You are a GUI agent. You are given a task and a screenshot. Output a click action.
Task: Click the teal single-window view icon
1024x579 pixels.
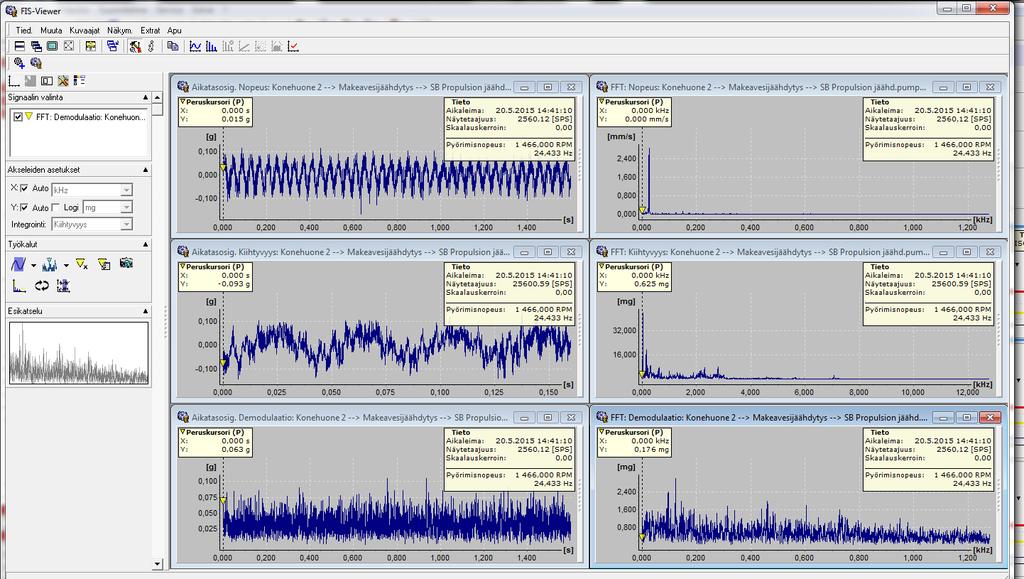tap(52, 46)
